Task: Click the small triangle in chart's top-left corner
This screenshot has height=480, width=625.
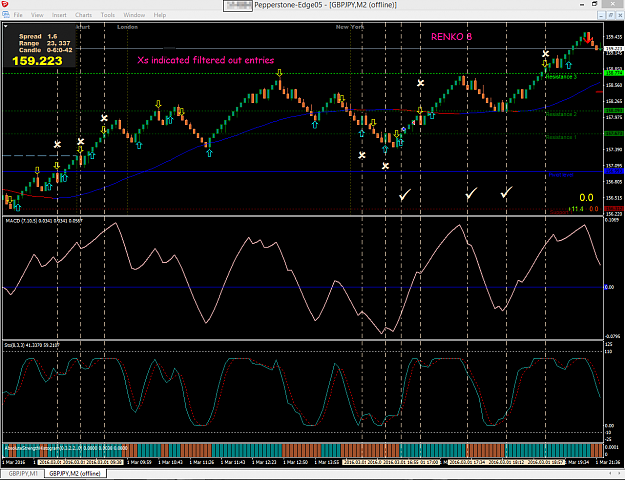Action: [6, 26]
